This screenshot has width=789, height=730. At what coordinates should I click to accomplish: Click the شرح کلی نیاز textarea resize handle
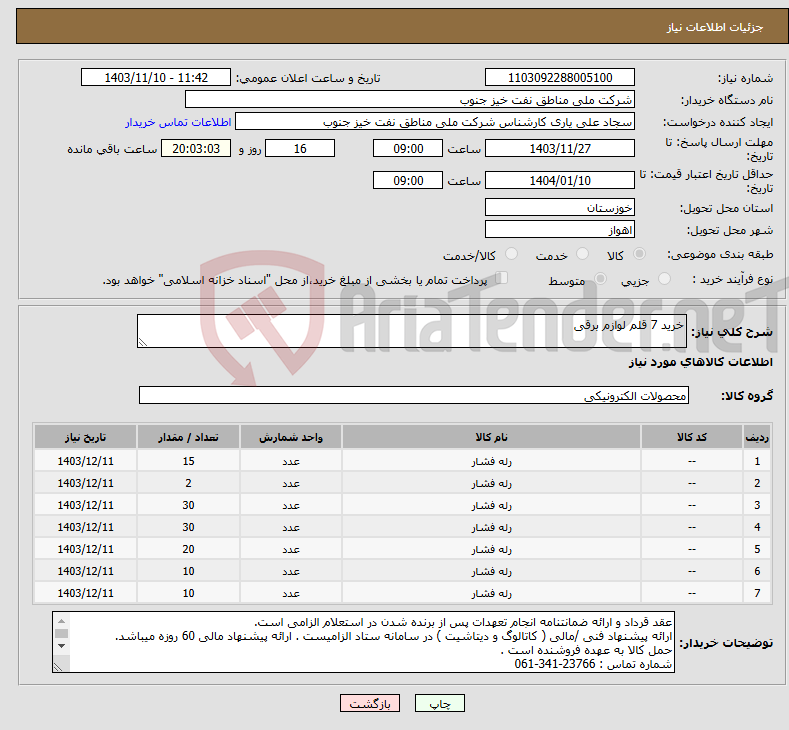tap(143, 342)
